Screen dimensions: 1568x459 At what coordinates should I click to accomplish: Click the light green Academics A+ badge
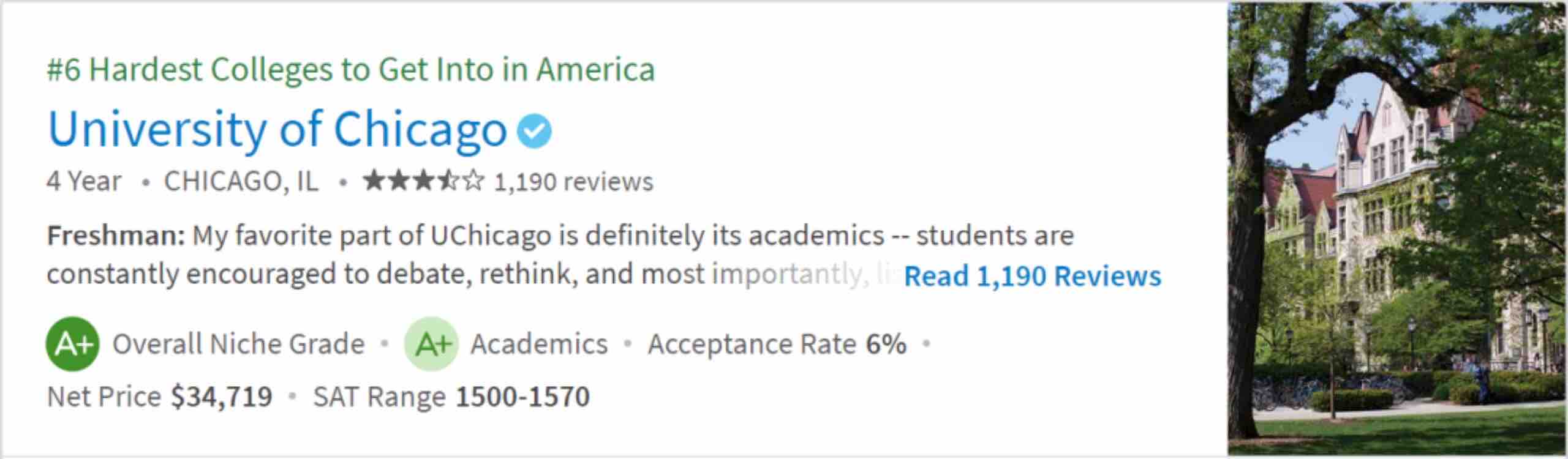[431, 344]
